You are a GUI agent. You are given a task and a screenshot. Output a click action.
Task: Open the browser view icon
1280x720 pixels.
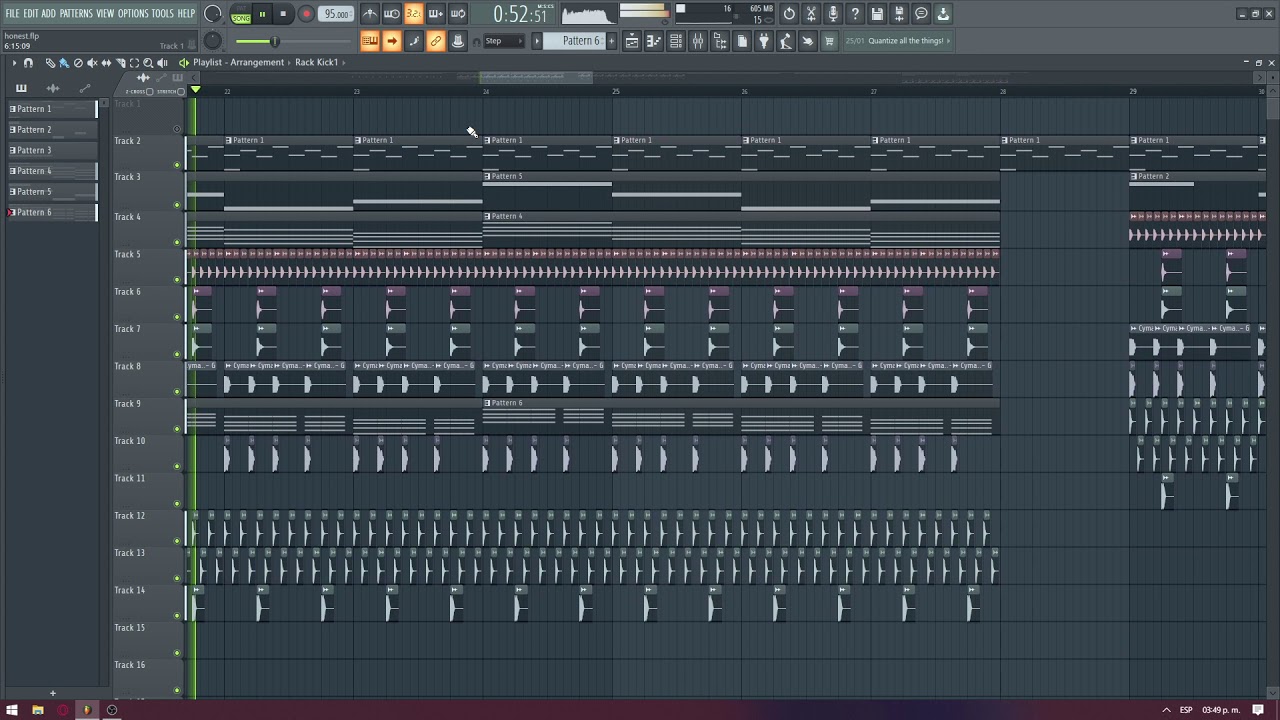tap(720, 41)
